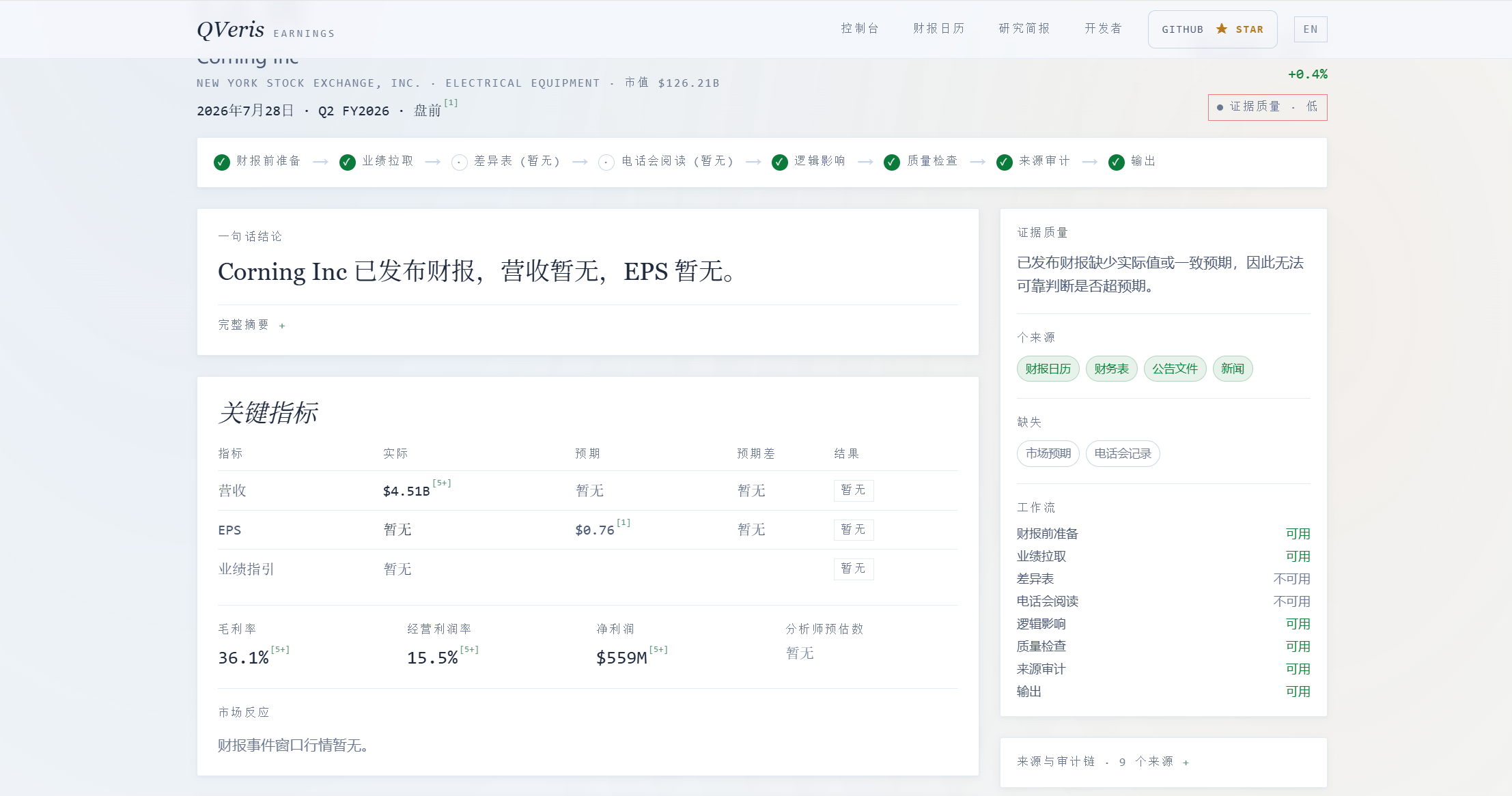Screen dimensions: 1512x796
Task: Click the 财报日历 source tag
Action: click(1048, 369)
